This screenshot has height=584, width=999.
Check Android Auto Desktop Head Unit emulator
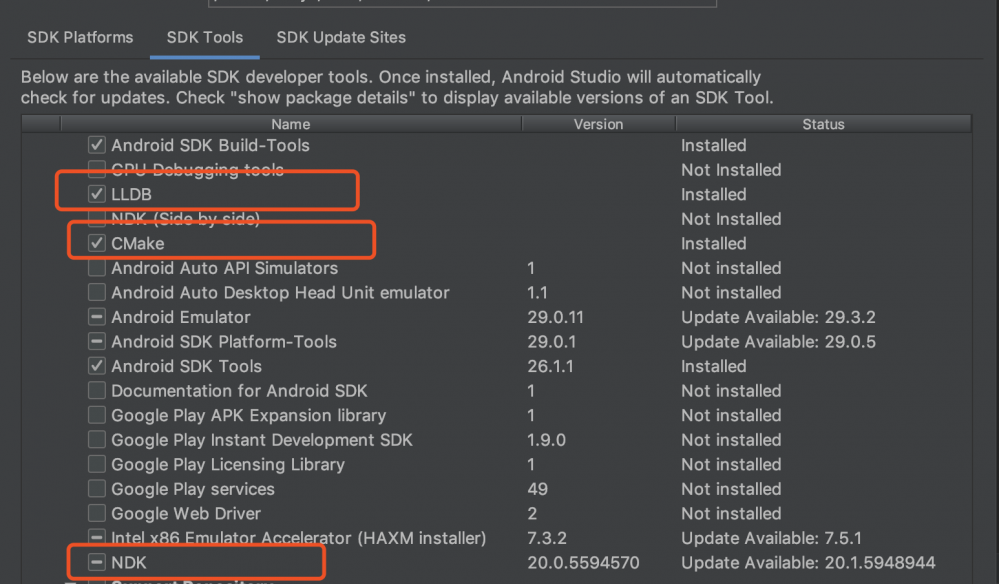(97, 293)
